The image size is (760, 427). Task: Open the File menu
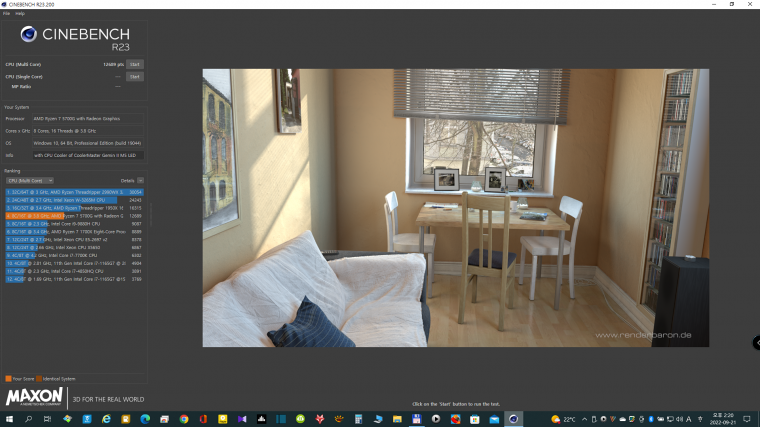pyautogui.click(x=6, y=14)
